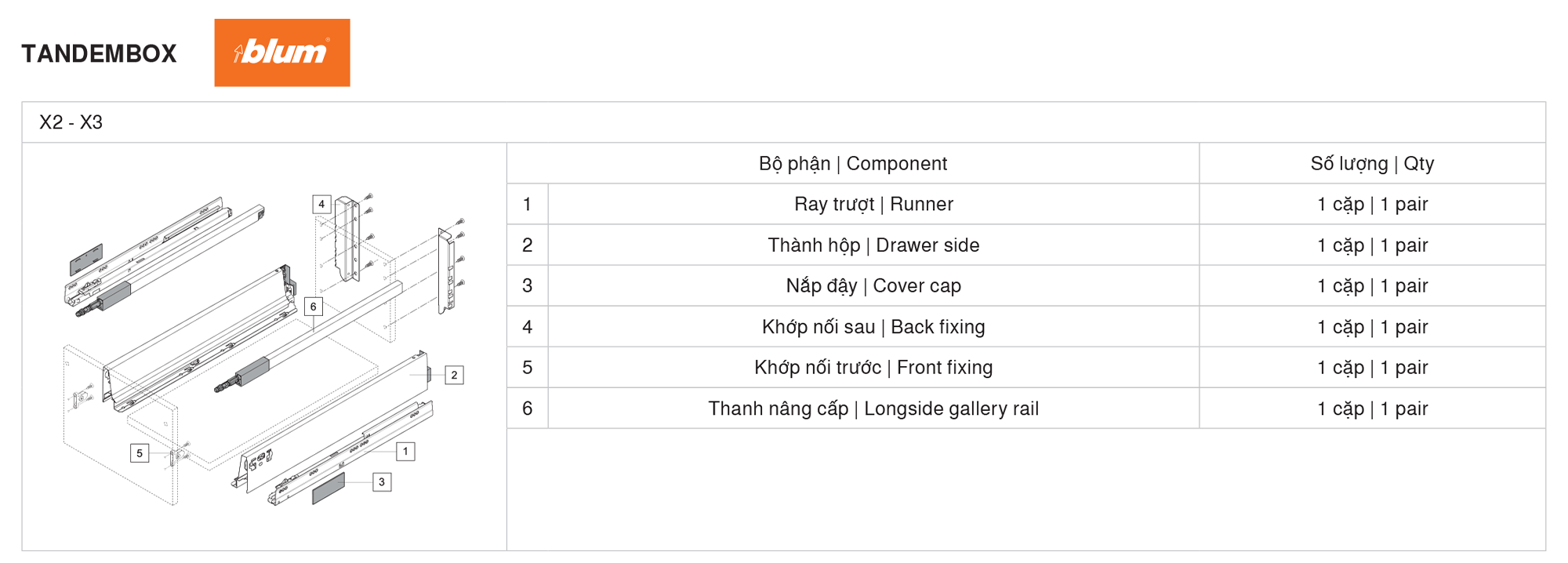Viewport: 1568px width, 563px height.
Task: Click the 'Bộ phận | Component' column header
Action: pyautogui.click(x=853, y=163)
